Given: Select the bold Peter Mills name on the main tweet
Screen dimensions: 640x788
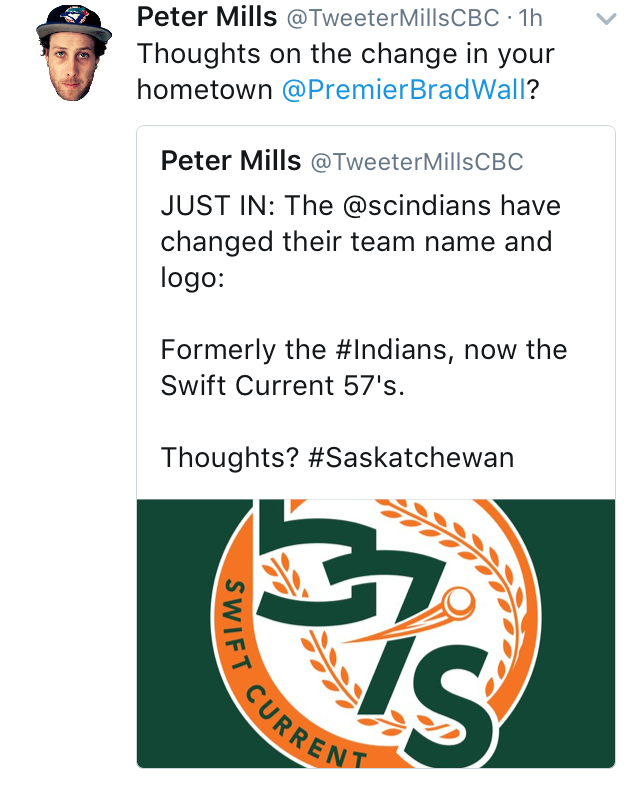Looking at the screenshot, I should pos(206,17).
